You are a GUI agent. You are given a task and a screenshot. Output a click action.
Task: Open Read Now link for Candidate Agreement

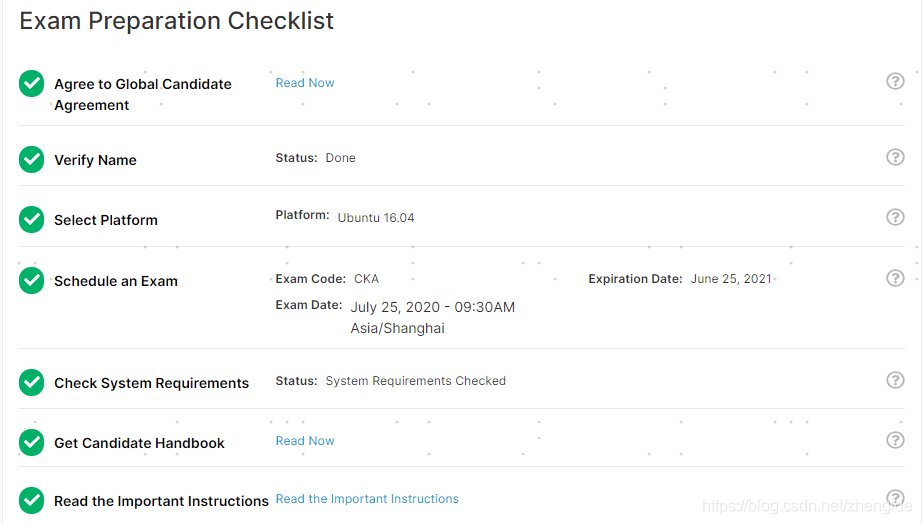point(305,83)
